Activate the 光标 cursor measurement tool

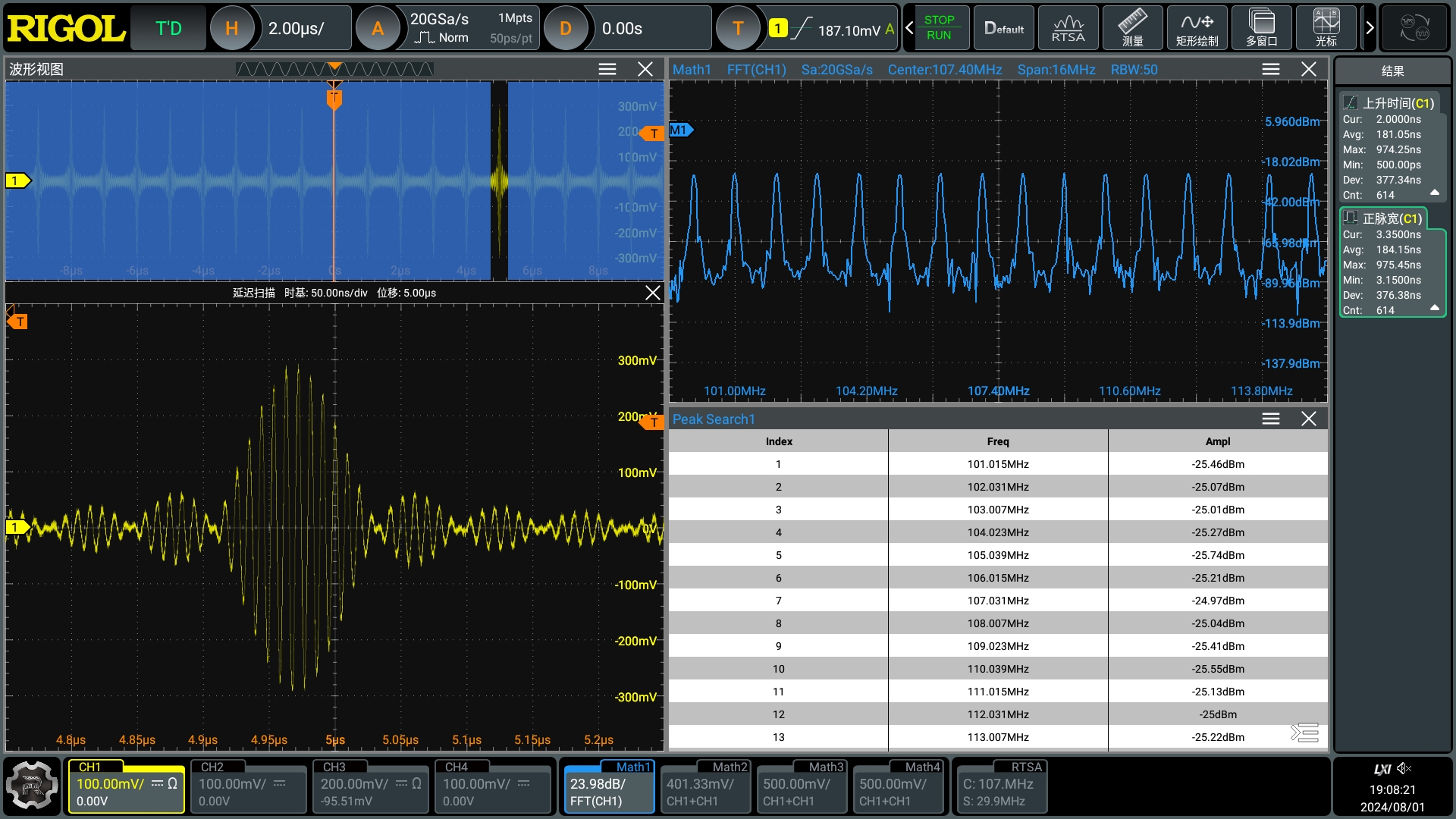[x=1326, y=28]
